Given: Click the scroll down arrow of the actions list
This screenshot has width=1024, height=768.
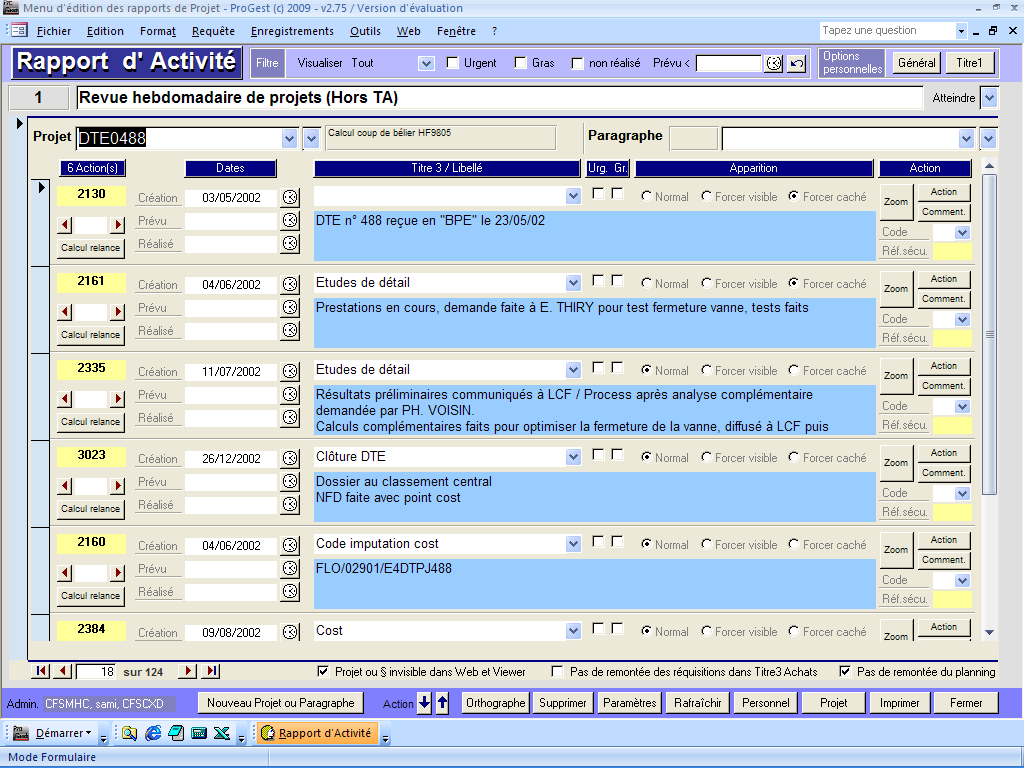Looking at the screenshot, I should tap(989, 632).
